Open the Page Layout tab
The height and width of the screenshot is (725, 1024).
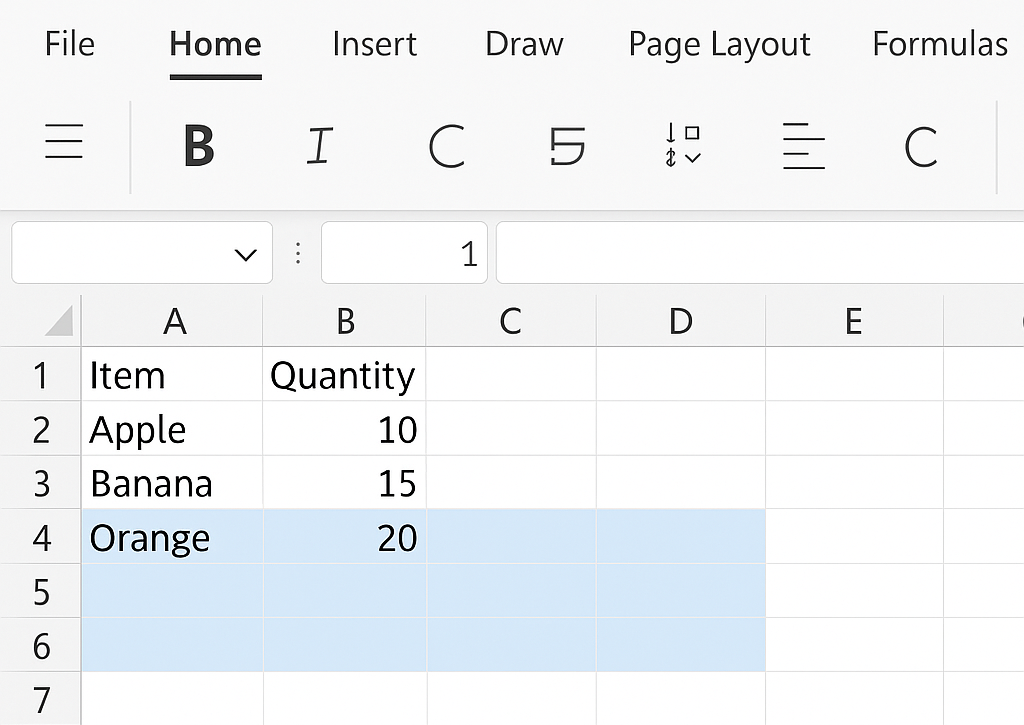pyautogui.click(x=719, y=44)
